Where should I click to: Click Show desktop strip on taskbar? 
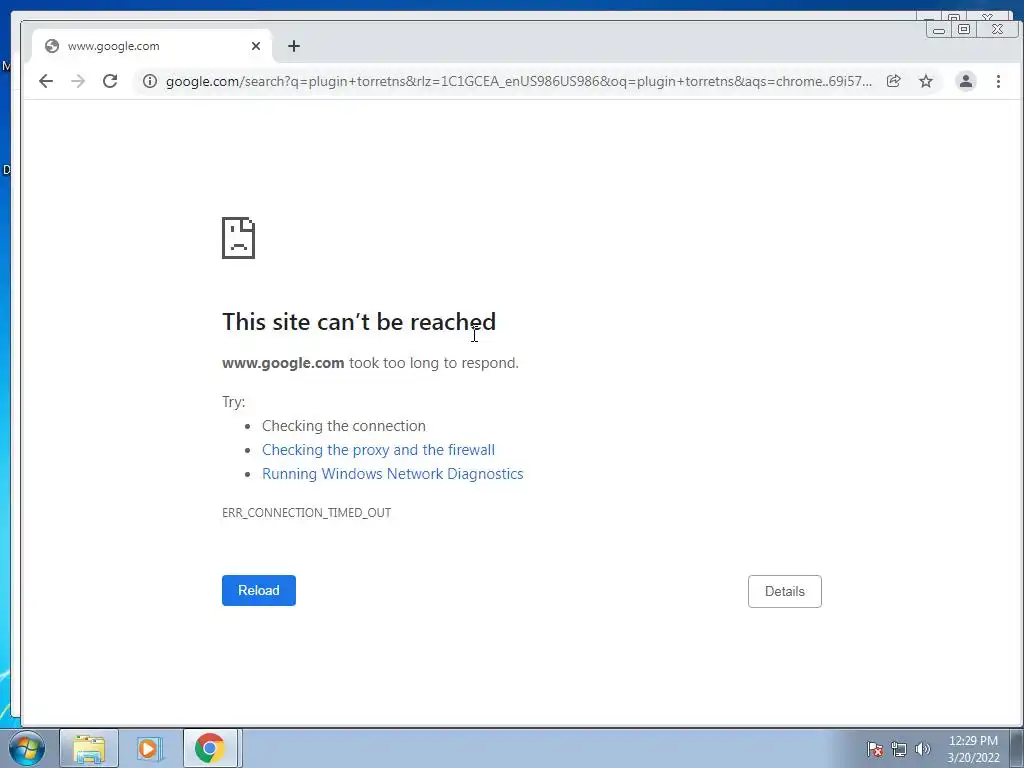point(1016,748)
